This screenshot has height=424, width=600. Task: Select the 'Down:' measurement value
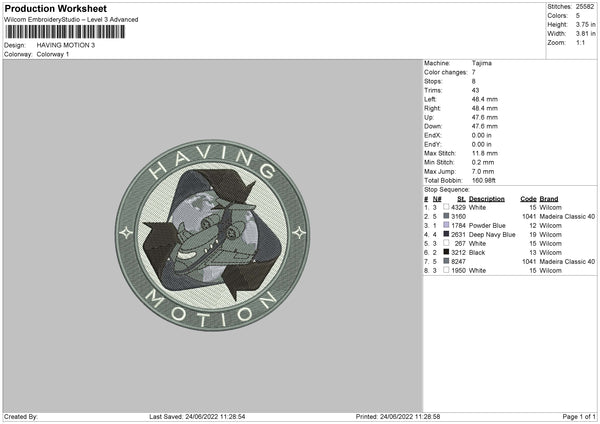click(x=485, y=126)
